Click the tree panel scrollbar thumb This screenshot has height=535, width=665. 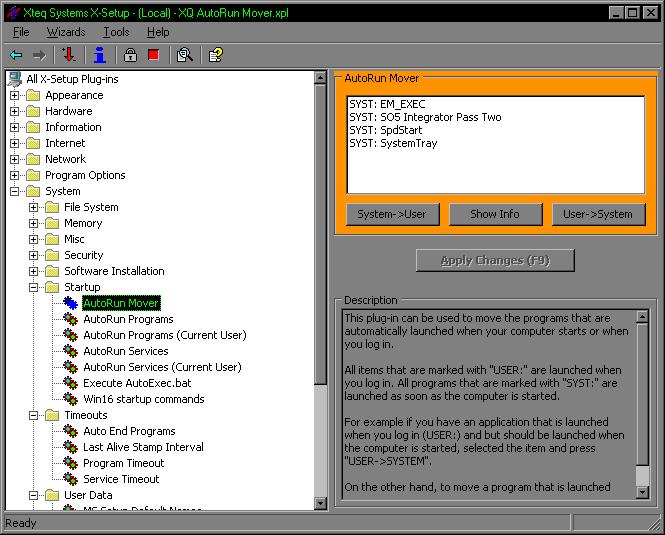click(320, 234)
